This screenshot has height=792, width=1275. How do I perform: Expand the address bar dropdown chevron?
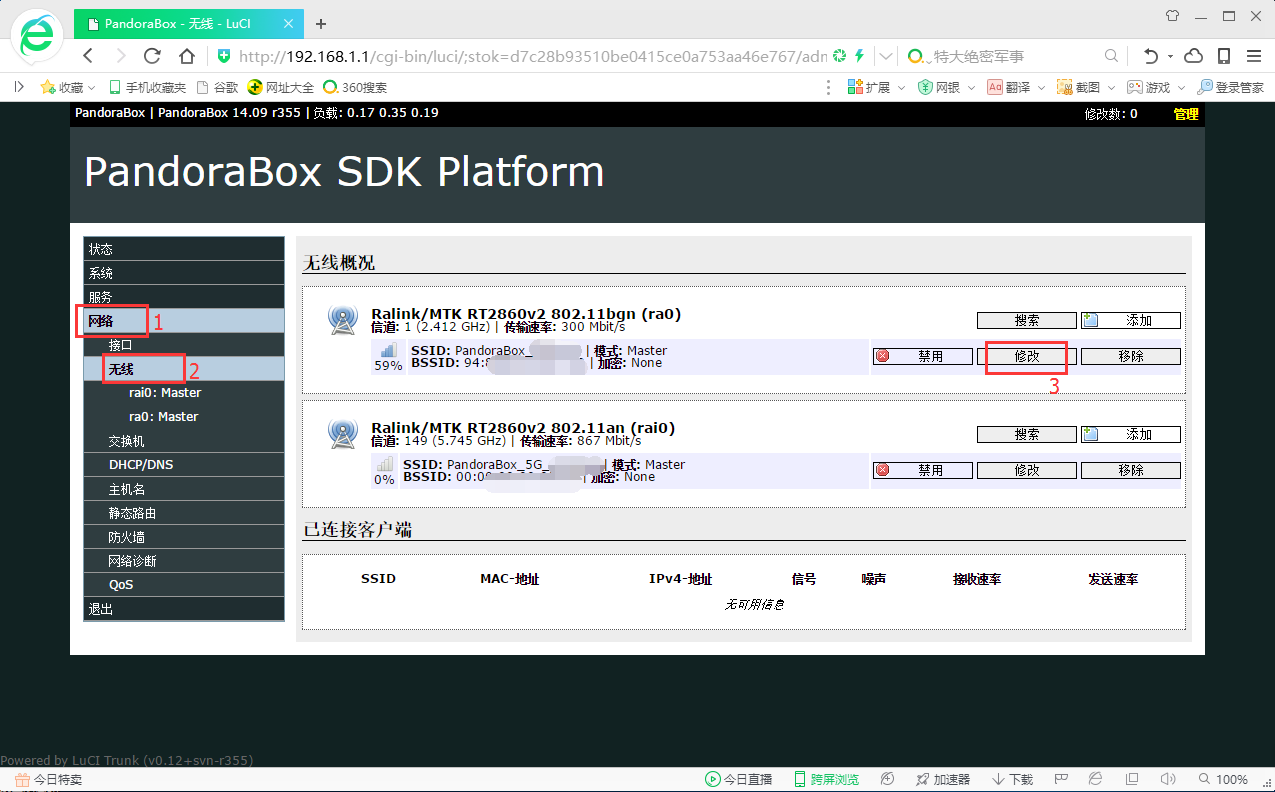[x=886, y=56]
